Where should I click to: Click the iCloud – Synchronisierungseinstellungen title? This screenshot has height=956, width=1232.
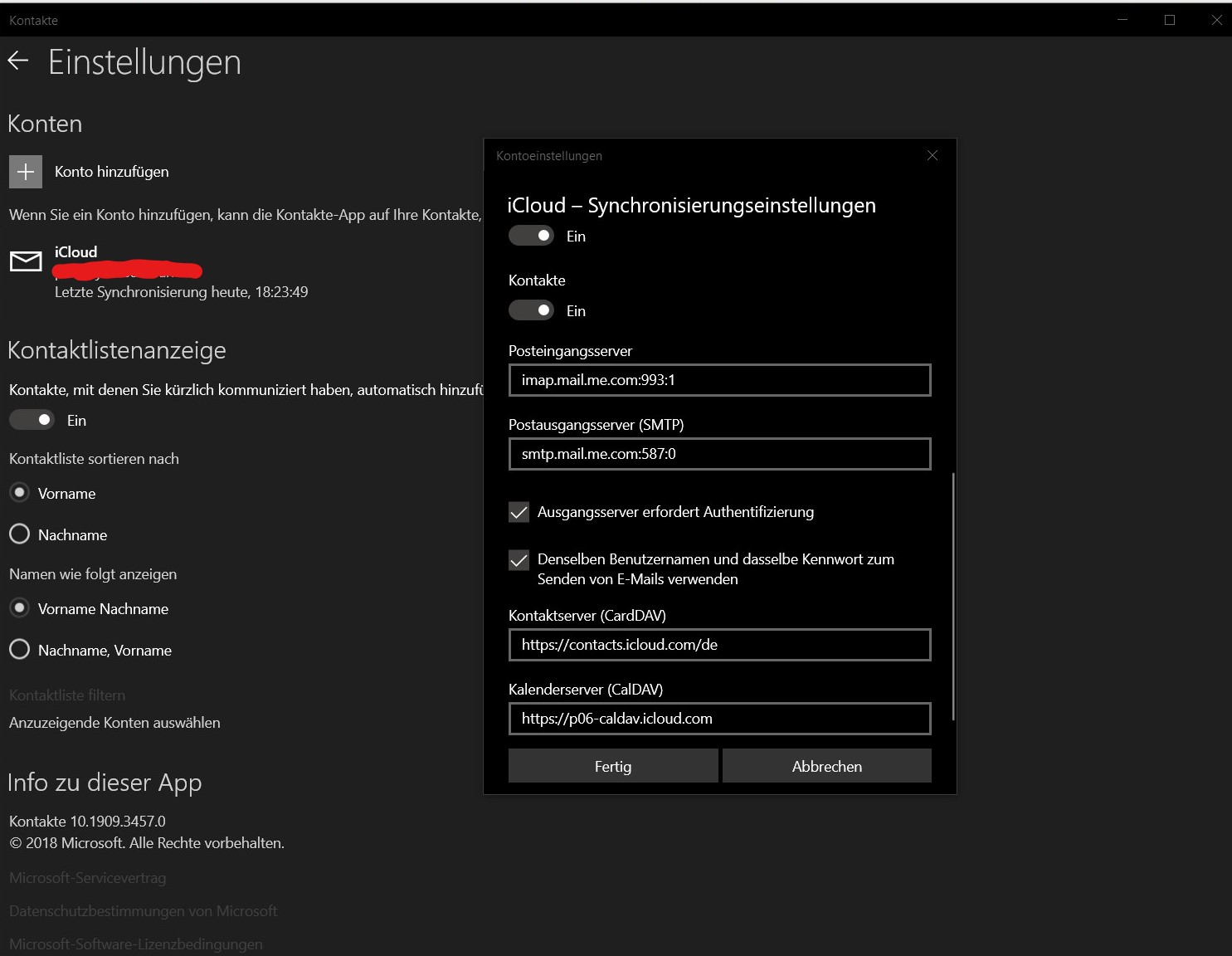[x=691, y=205]
